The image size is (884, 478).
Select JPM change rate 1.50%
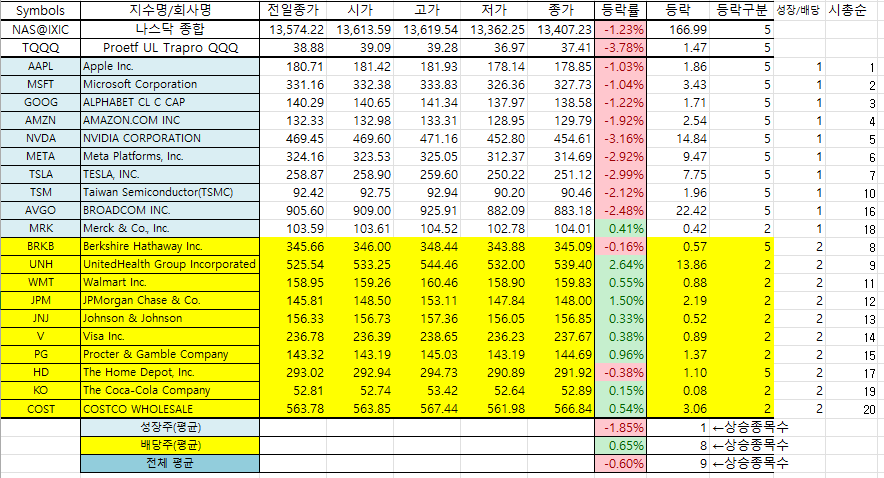[620, 301]
